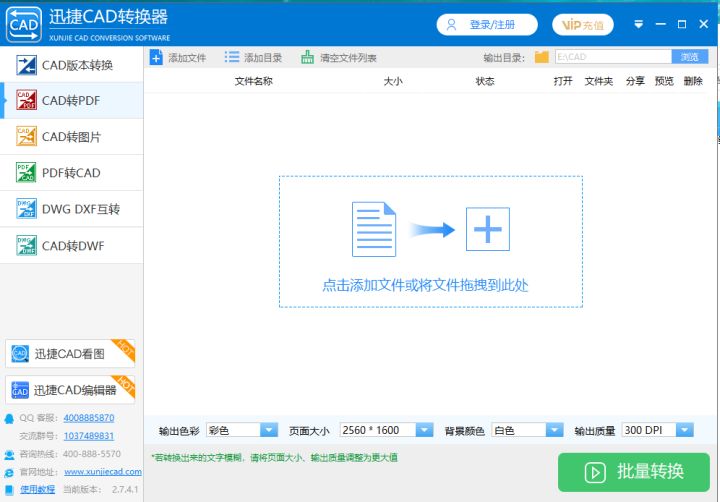Open the 交流群号 link 1037489831
Viewport: 720px width, 502px height.
point(89,435)
